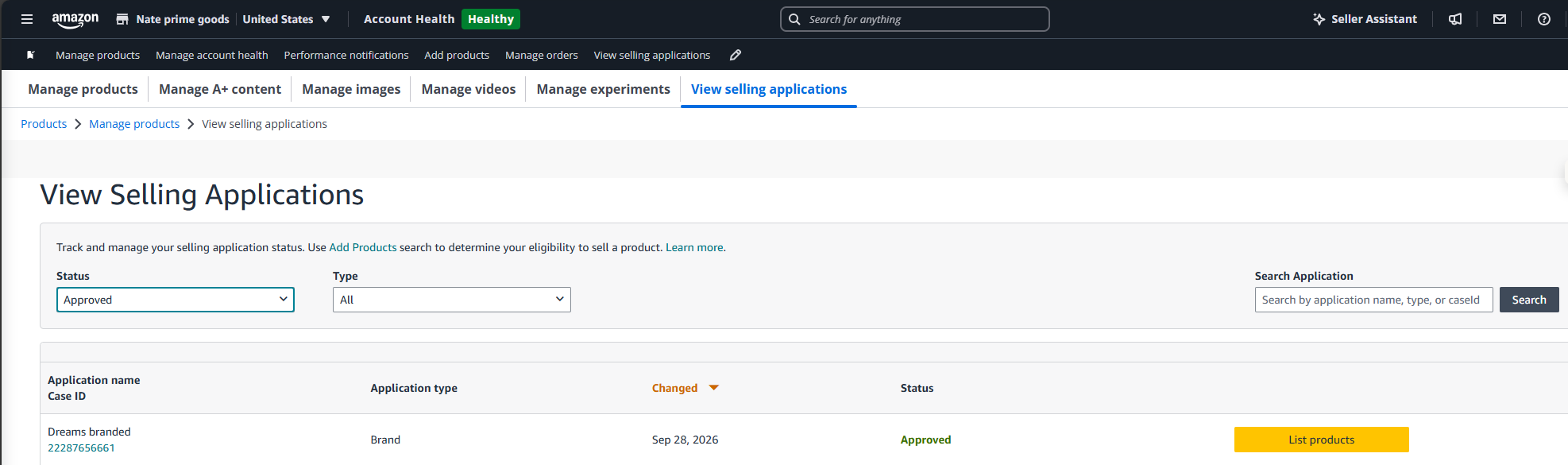The width and height of the screenshot is (1568, 465).
Task: Switch to Manage experiments tab
Action: coord(603,89)
